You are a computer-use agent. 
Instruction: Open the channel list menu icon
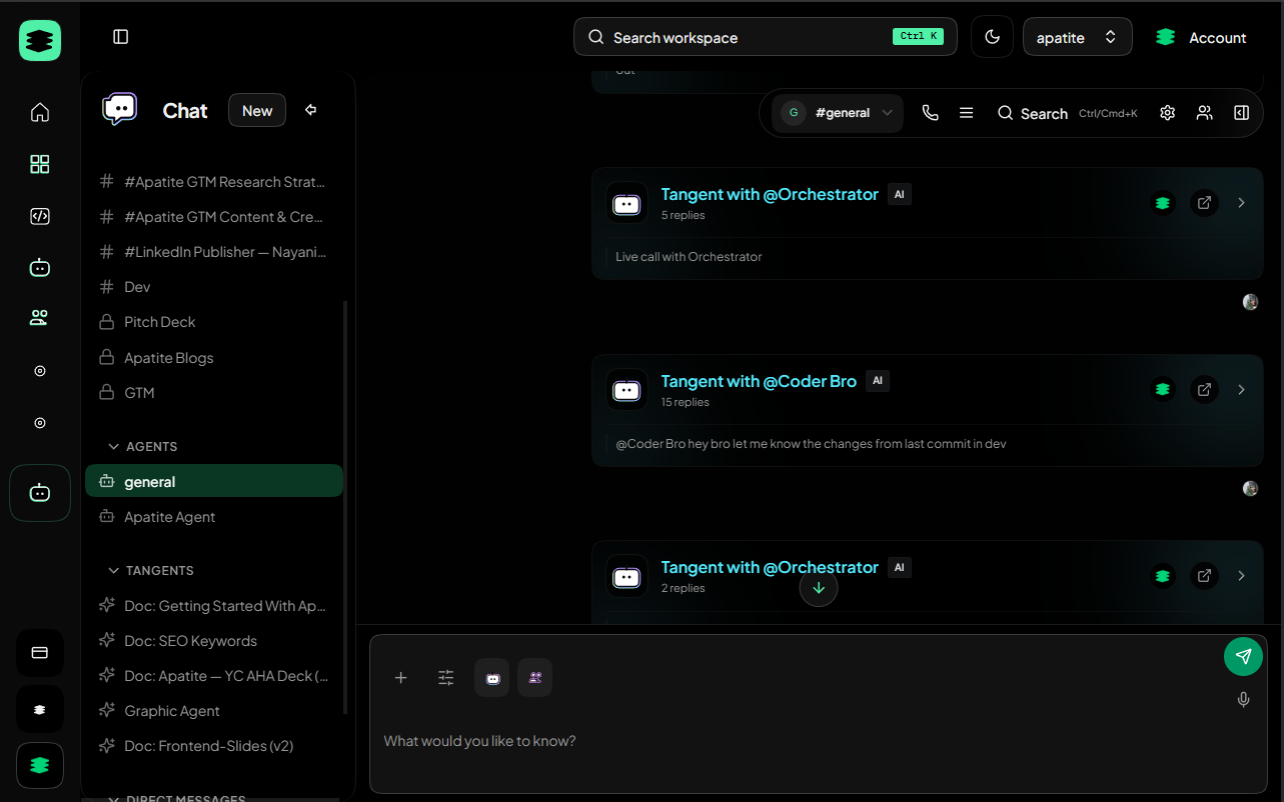pos(966,113)
